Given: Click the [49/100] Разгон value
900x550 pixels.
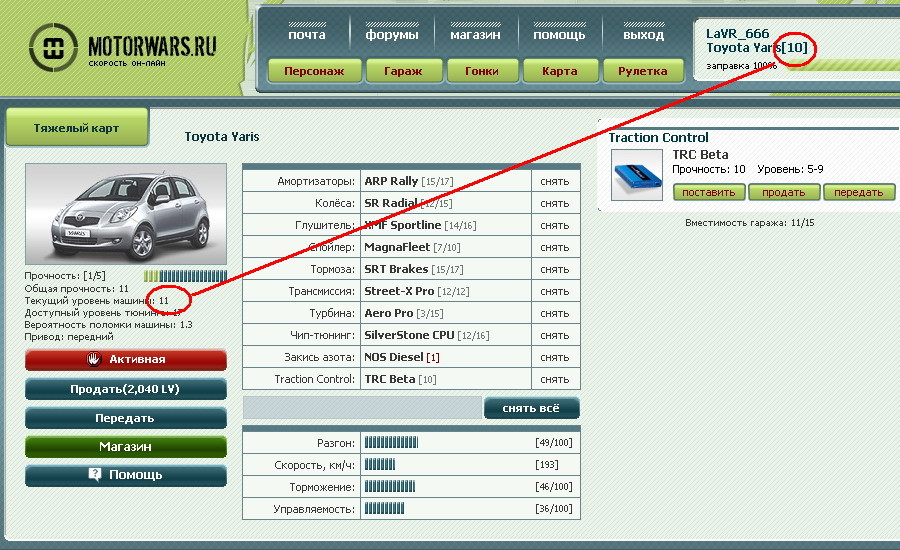Looking at the screenshot, I should 554,443.
